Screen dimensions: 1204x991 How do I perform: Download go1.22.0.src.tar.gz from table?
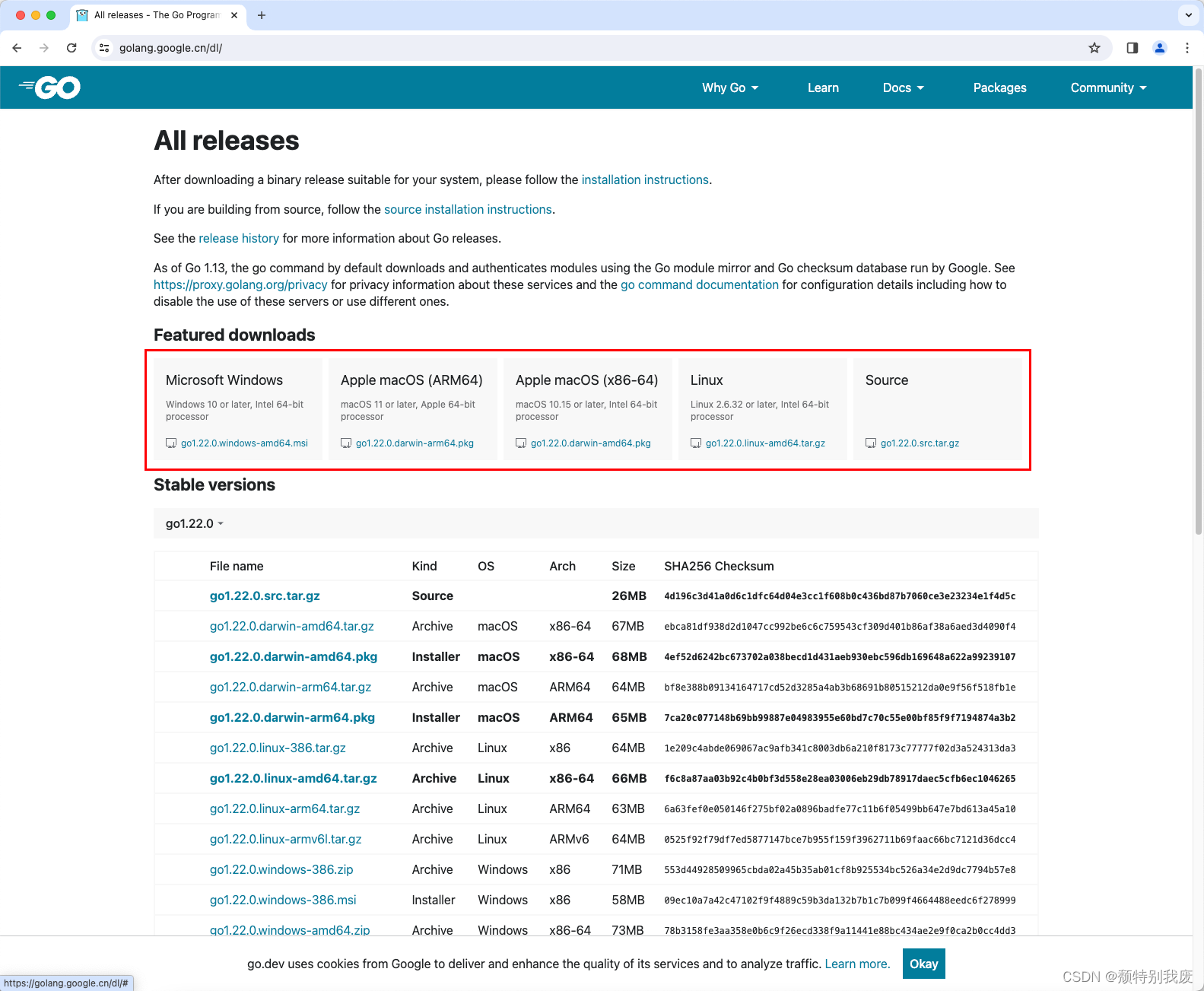265,596
